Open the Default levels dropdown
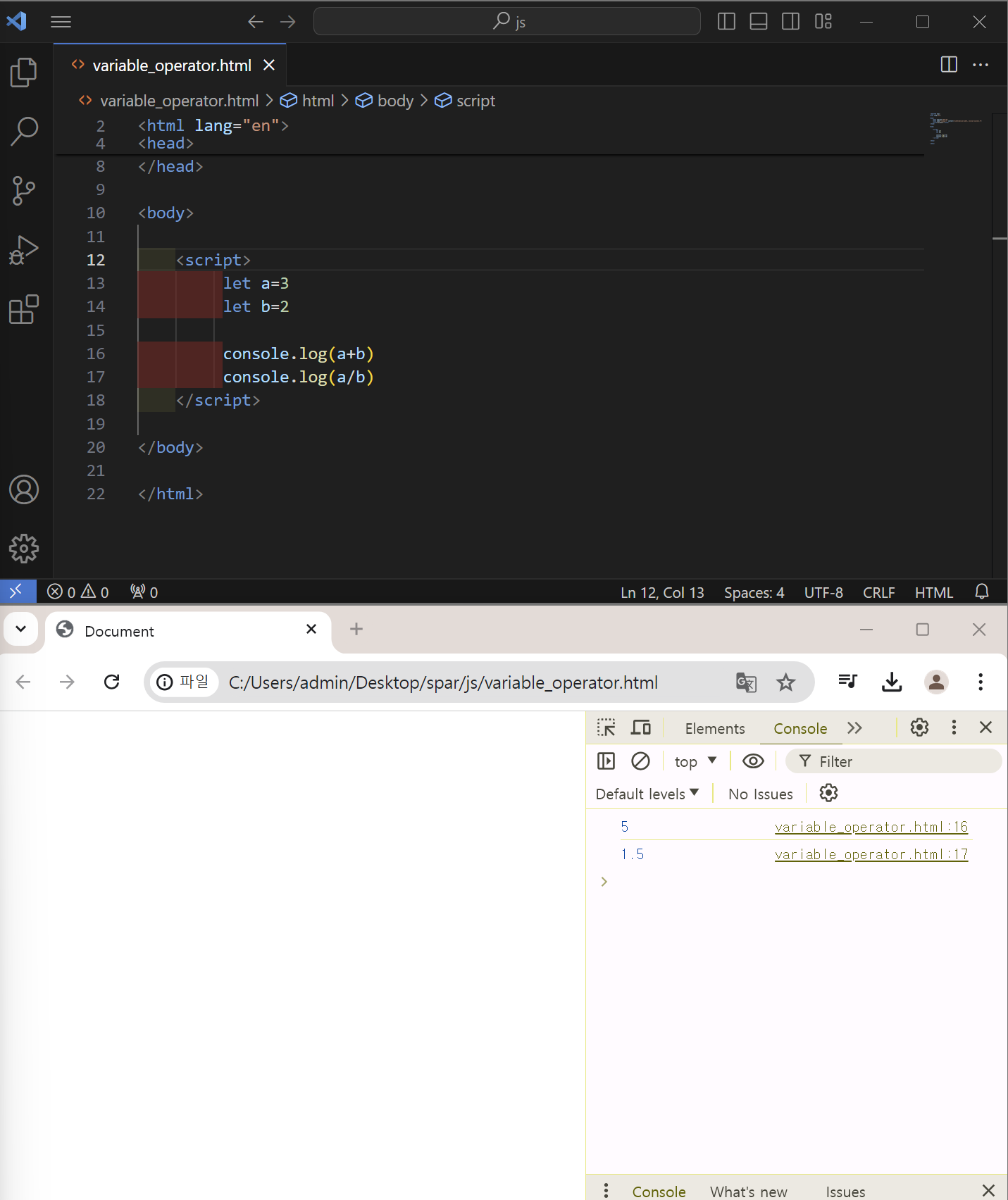The image size is (1008, 1200). [647, 794]
